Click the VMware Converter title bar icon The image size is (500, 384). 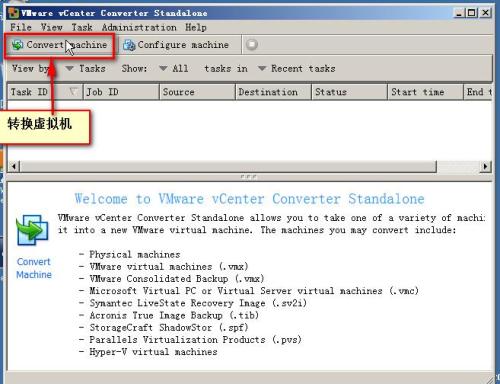tap(13, 13)
